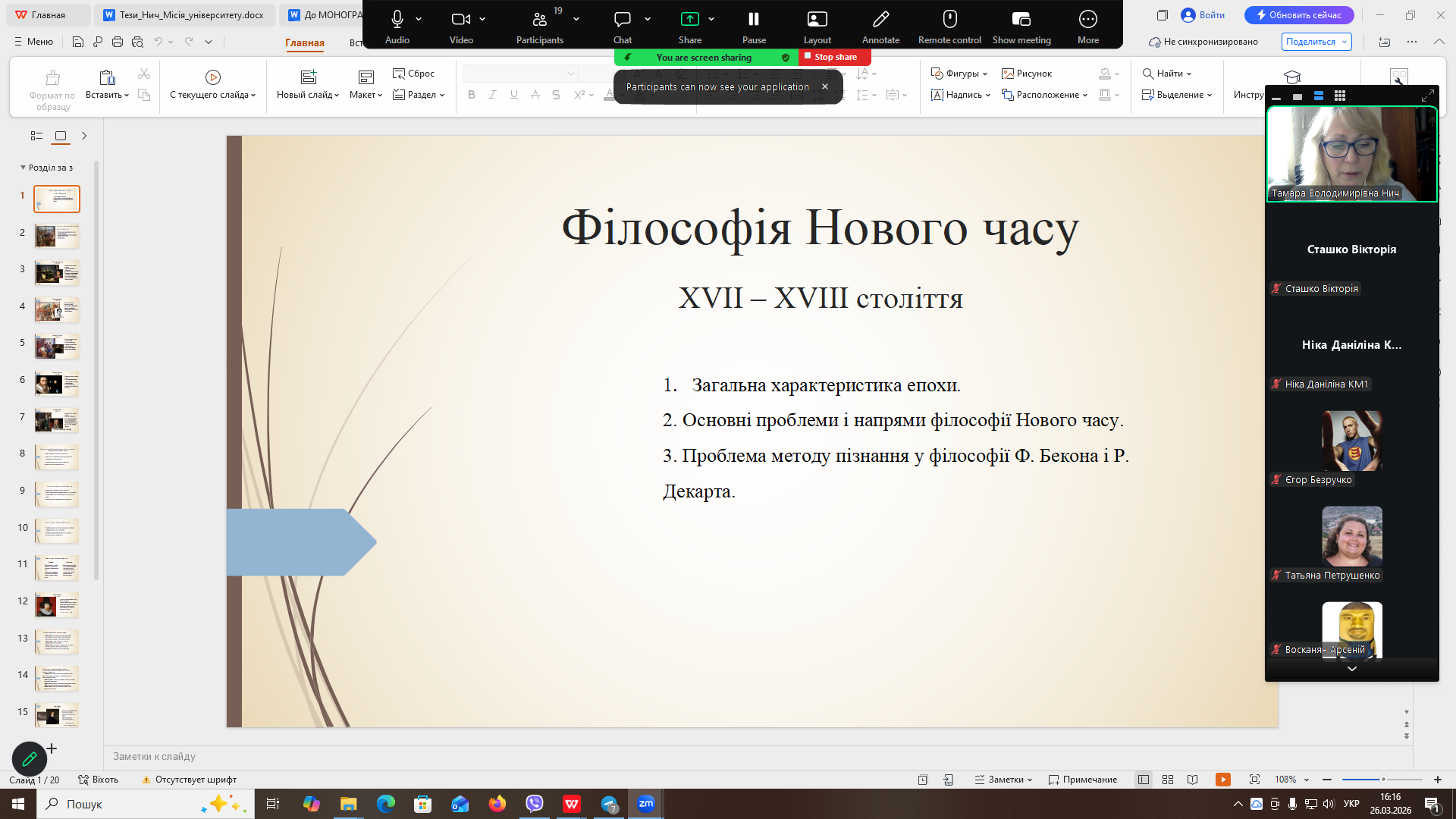
Task: Open Viber from the Windows taskbar
Action: (535, 804)
